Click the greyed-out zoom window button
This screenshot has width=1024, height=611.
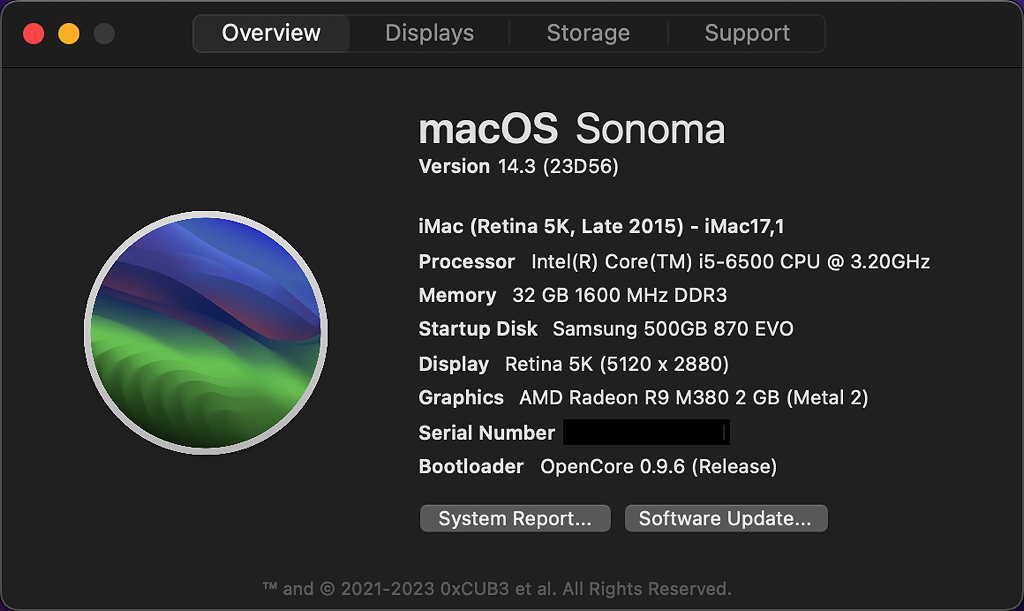click(104, 34)
